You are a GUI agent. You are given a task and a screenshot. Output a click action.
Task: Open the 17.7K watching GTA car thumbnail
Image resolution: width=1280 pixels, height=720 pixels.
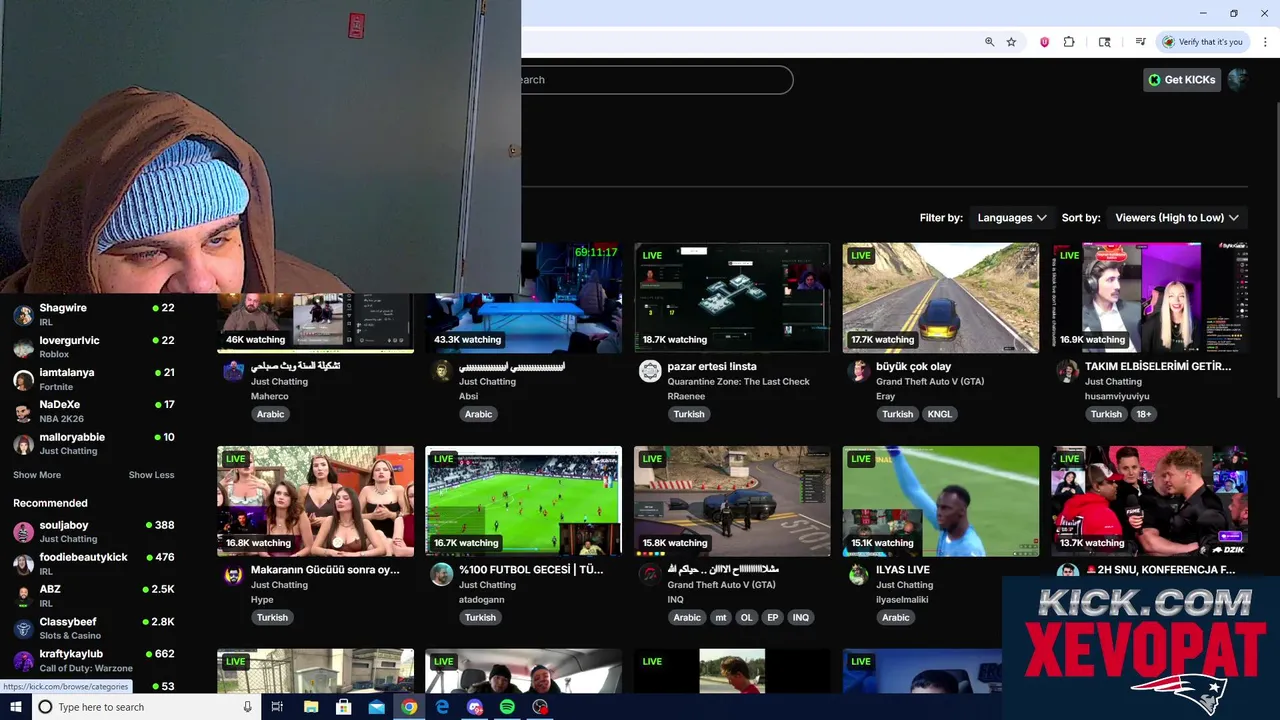click(x=940, y=297)
